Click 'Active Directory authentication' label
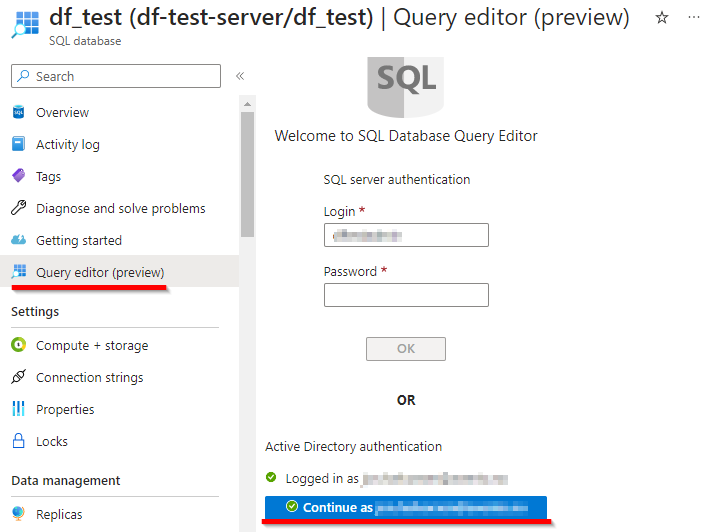 pyautogui.click(x=353, y=446)
